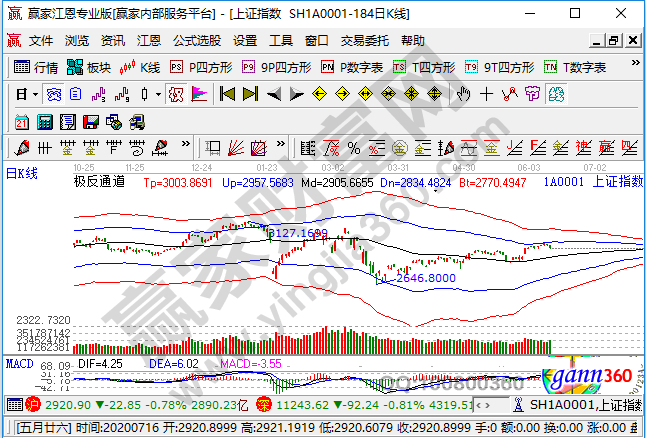The height and width of the screenshot is (438, 646).
Task: Open the P四方形 square tool
Action: click(x=201, y=67)
